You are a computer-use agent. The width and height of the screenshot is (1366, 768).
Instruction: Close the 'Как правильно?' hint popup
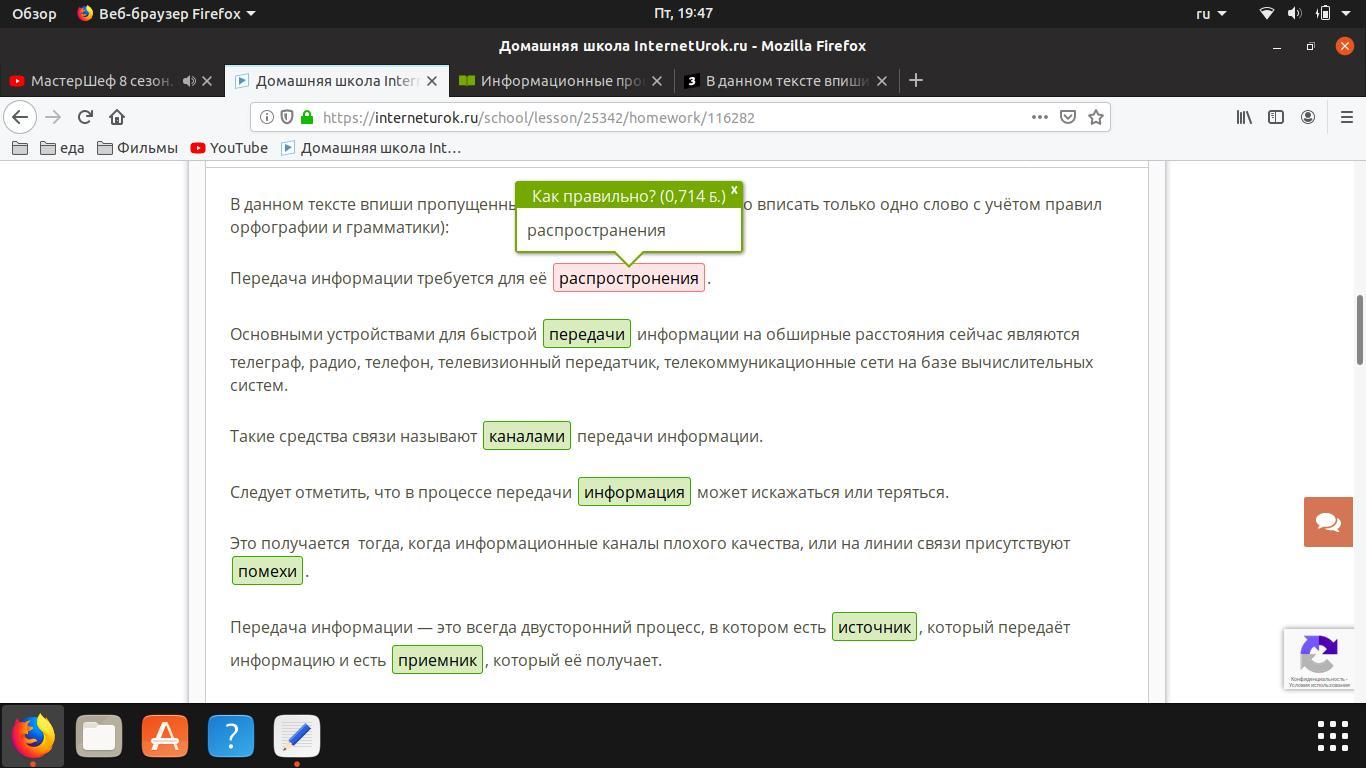coord(734,189)
